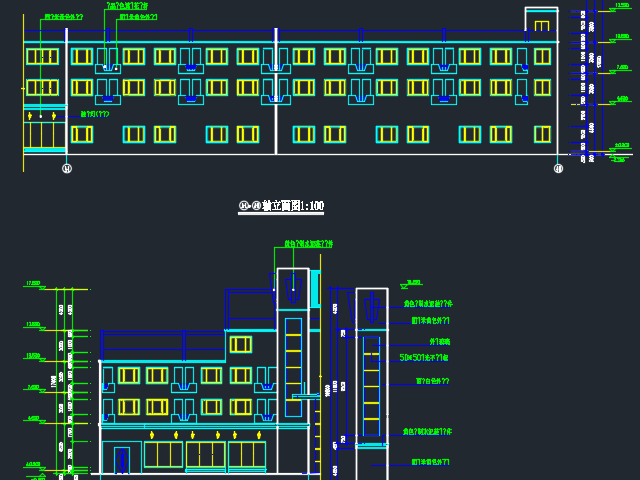Click the 50×50 annotation text on the tower detail

point(424,357)
